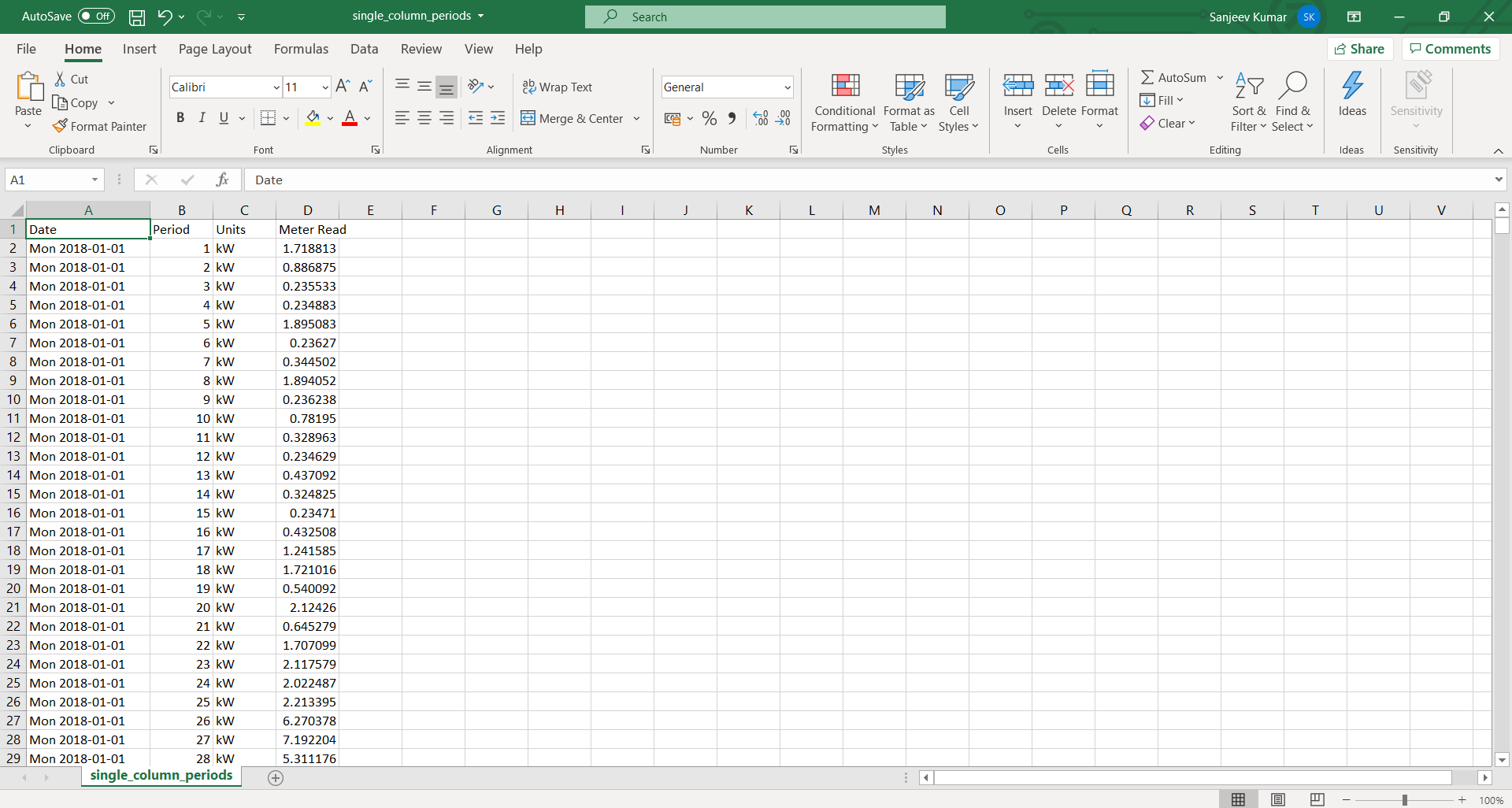1512x808 pixels.
Task: Apply the yellow fill color
Action: tap(313, 118)
